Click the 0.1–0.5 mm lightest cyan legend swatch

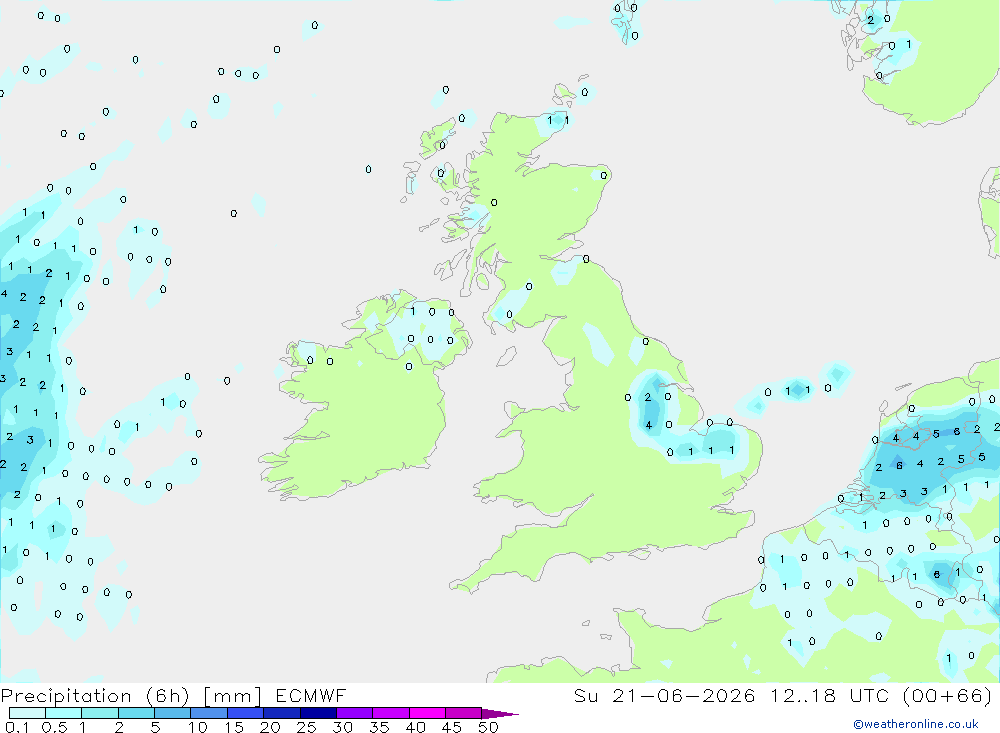click(x=27, y=713)
